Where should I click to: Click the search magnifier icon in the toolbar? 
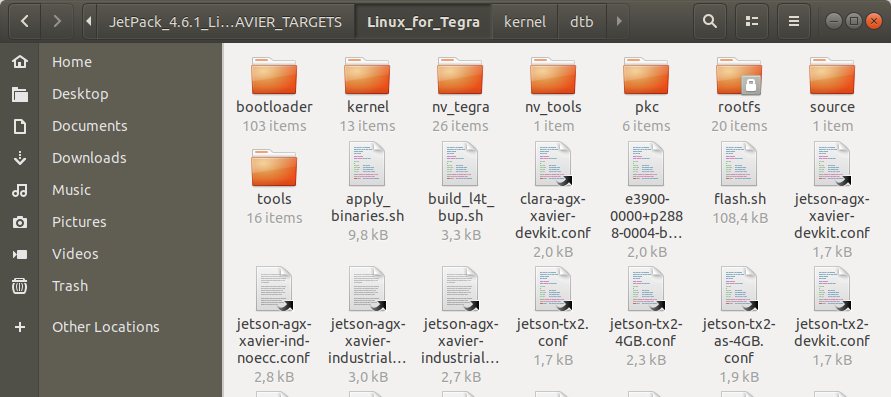point(709,22)
